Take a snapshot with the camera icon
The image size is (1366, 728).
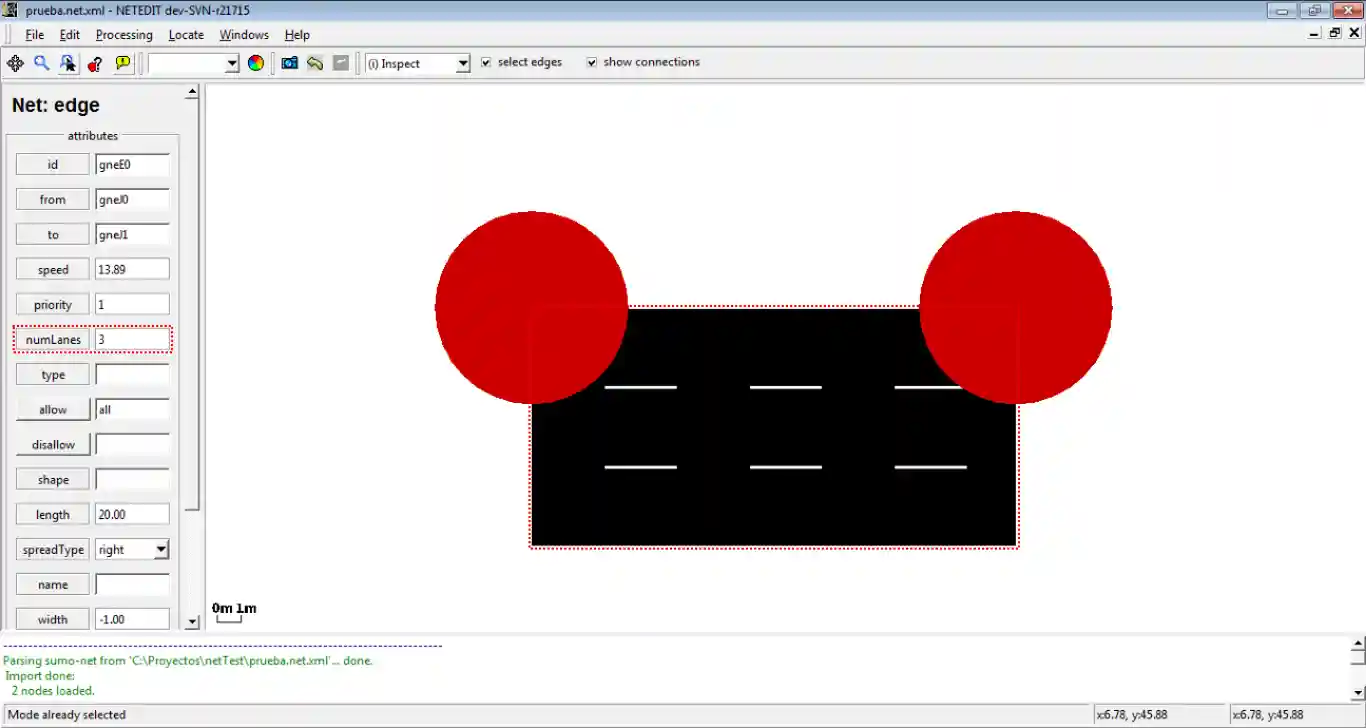pyautogui.click(x=290, y=63)
